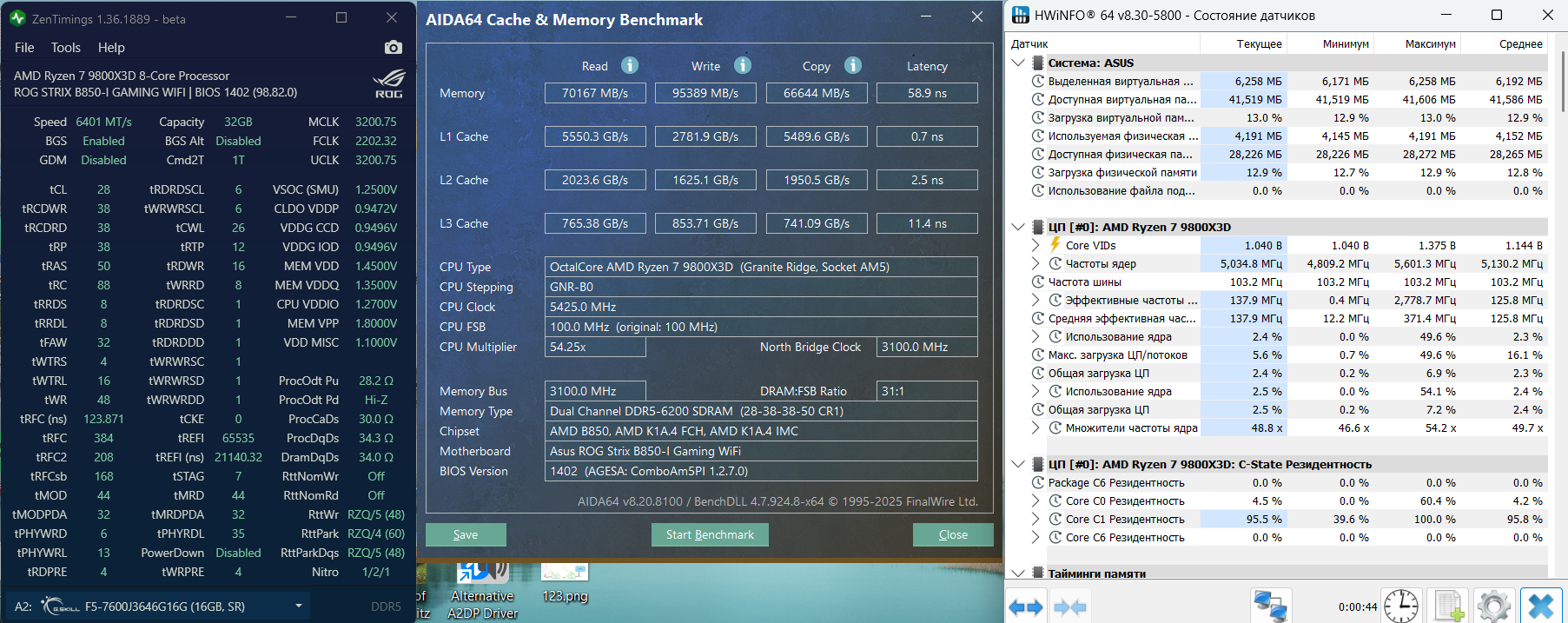Click chip icon beside Система: ASUS

(x=1037, y=63)
